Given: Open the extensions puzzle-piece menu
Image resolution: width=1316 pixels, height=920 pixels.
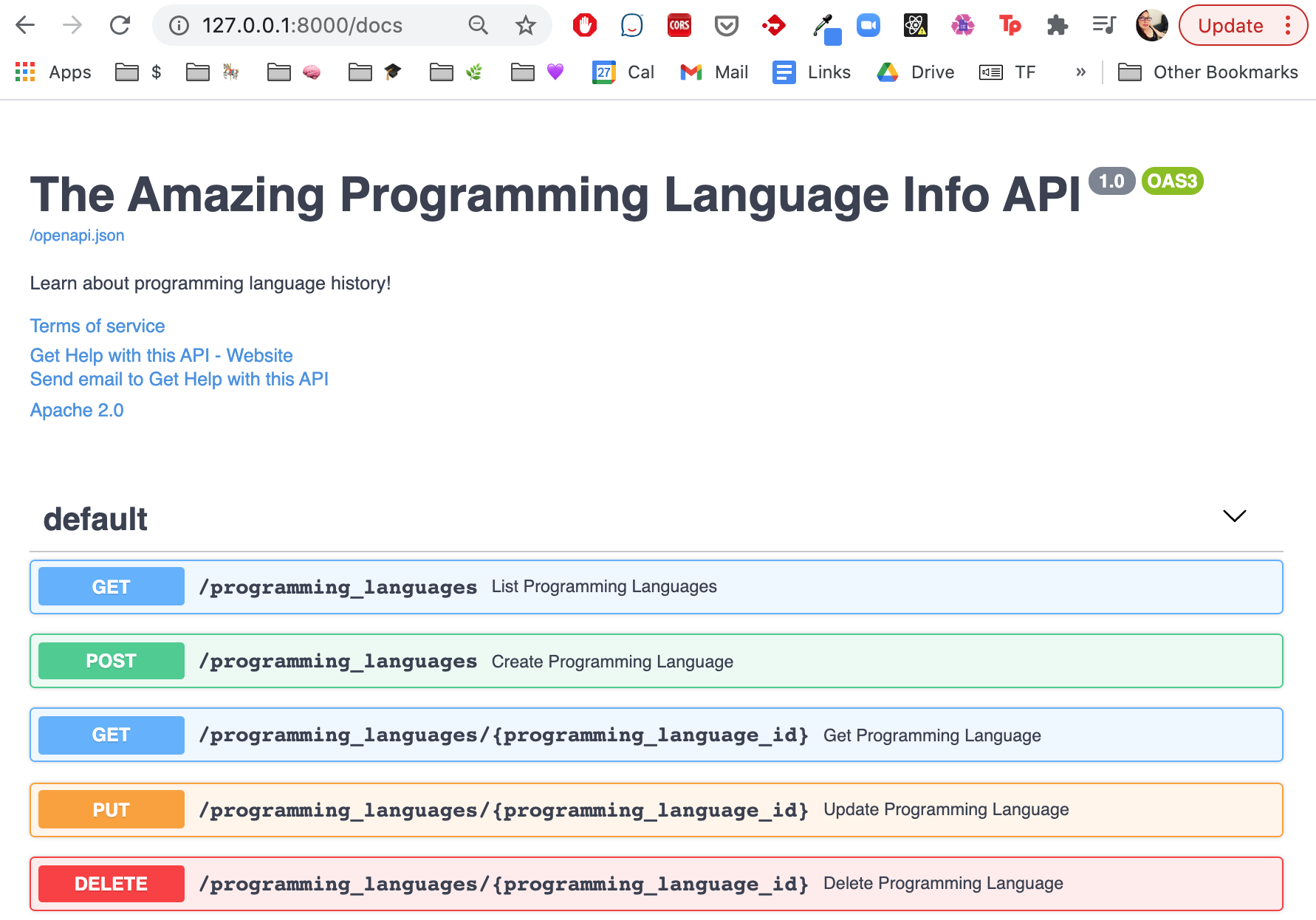Looking at the screenshot, I should (1058, 25).
